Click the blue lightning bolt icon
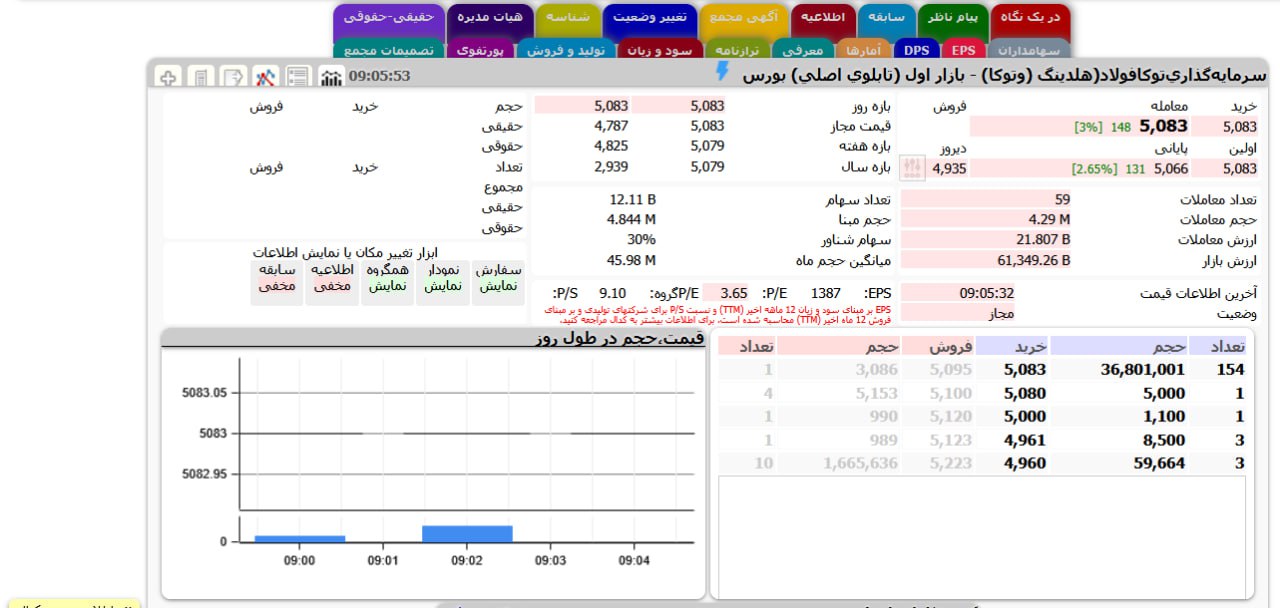Viewport: 1280px width, 608px height. pos(723,72)
